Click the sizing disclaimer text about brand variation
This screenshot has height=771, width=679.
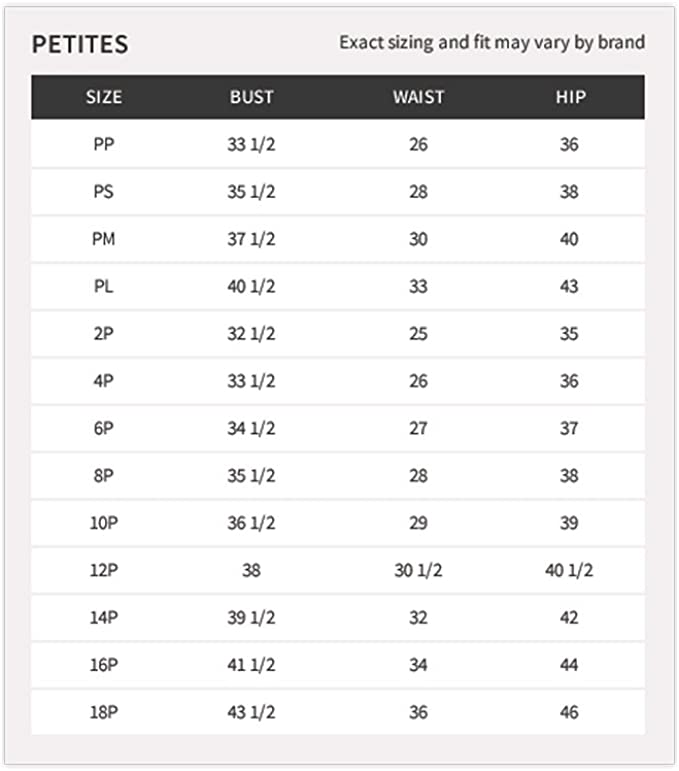point(491,43)
